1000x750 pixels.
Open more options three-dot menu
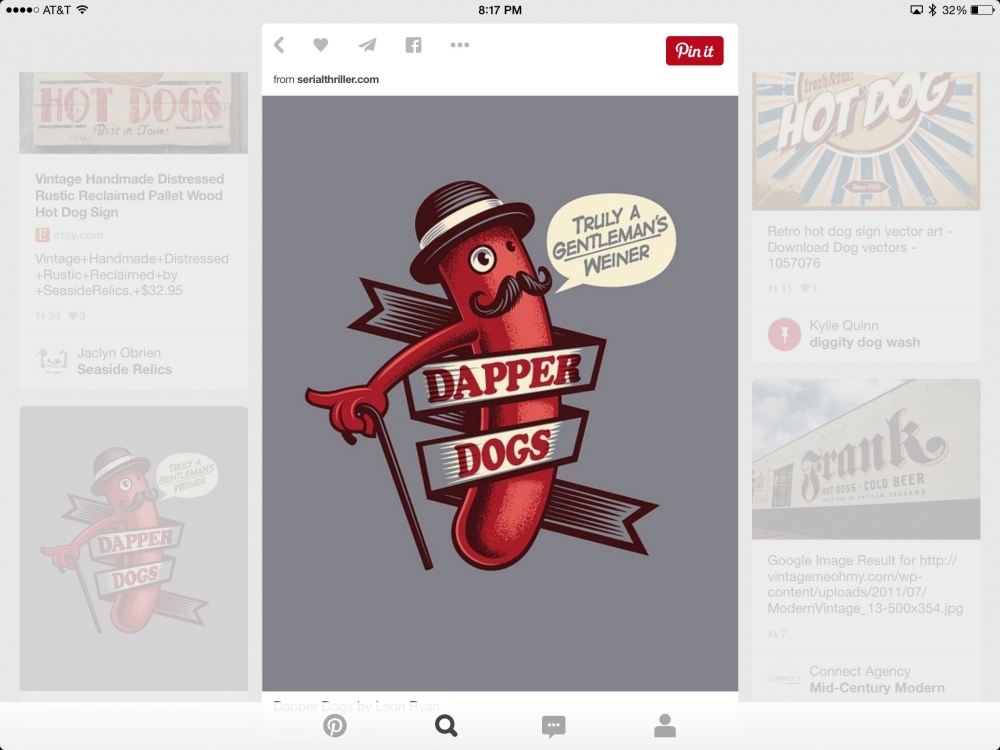pyautogui.click(x=459, y=45)
